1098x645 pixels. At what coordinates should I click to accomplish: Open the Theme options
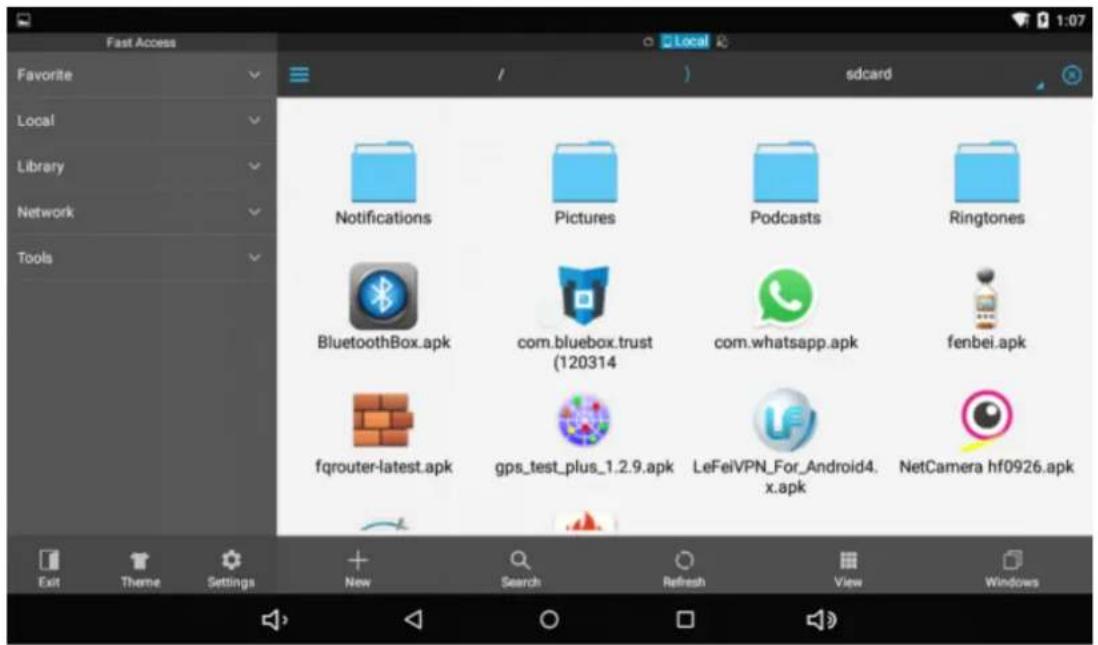[140, 568]
